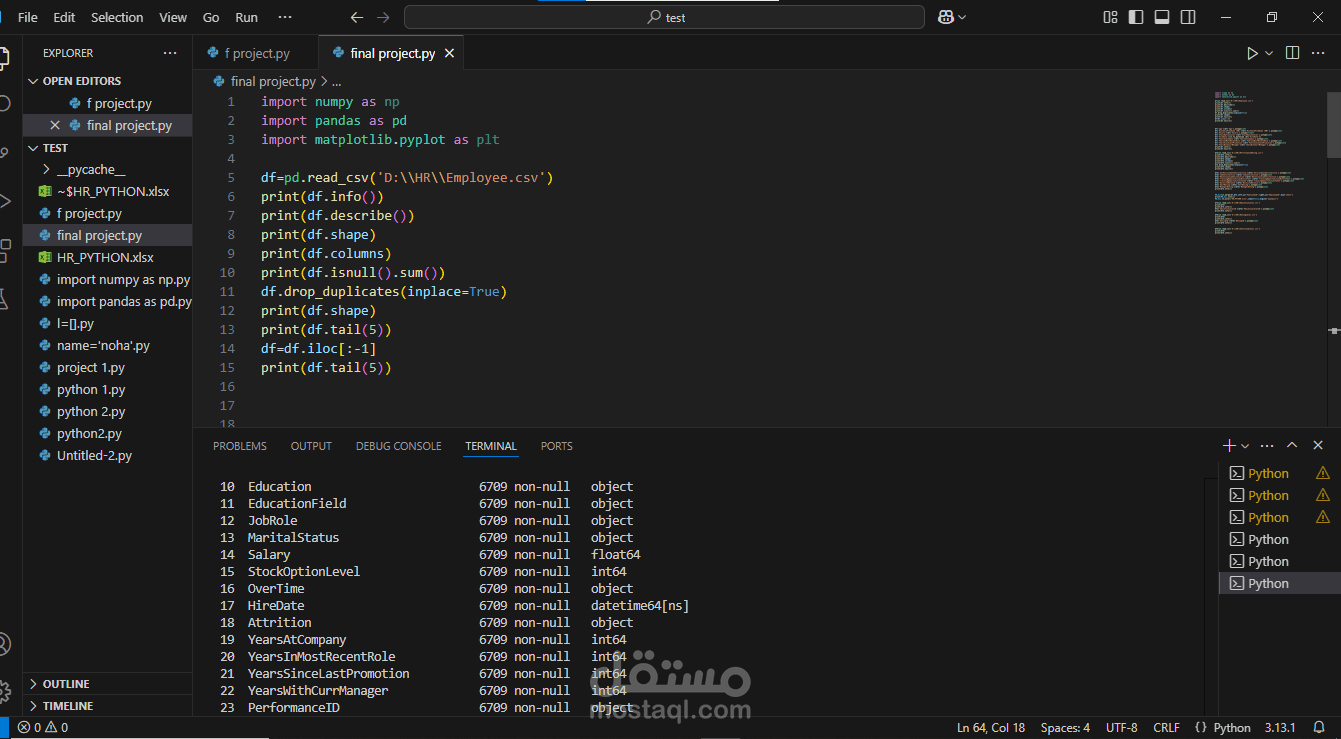Click the Extensions icon in the activity bar

5,250
